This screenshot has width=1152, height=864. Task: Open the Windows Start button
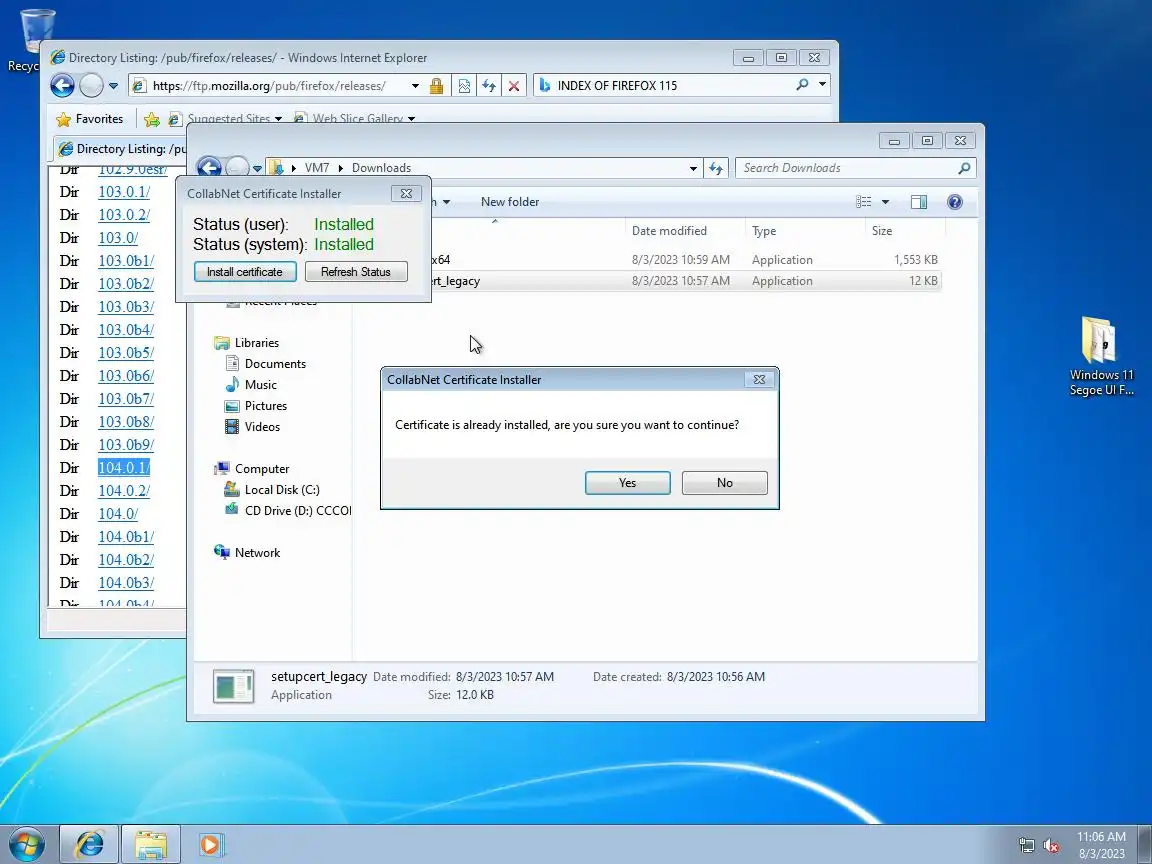coord(26,844)
